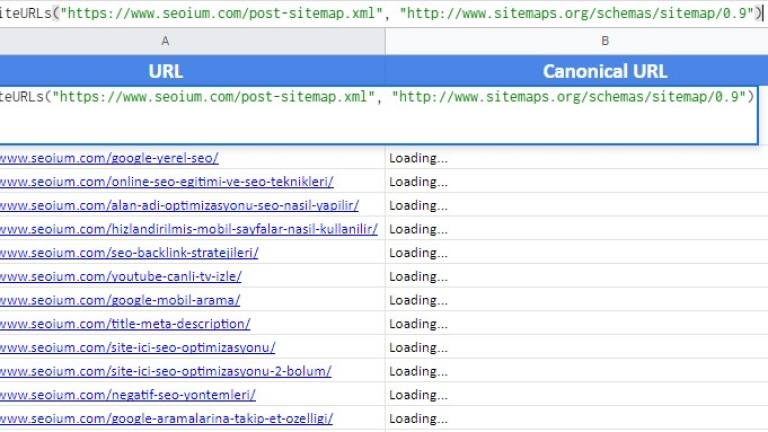Select Loading cell beside google-aramalarina-takip-et-ozelligi row

coord(576,418)
